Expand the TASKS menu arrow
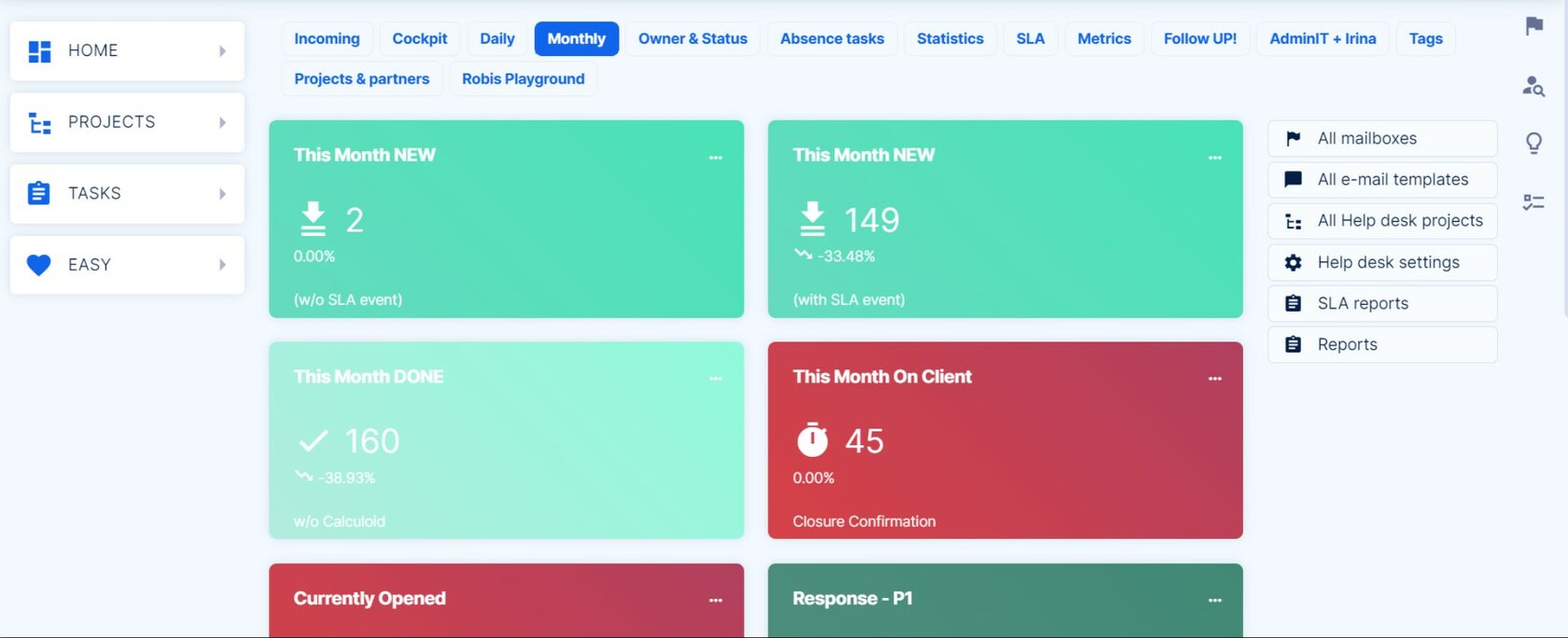The image size is (1568, 638). click(222, 194)
